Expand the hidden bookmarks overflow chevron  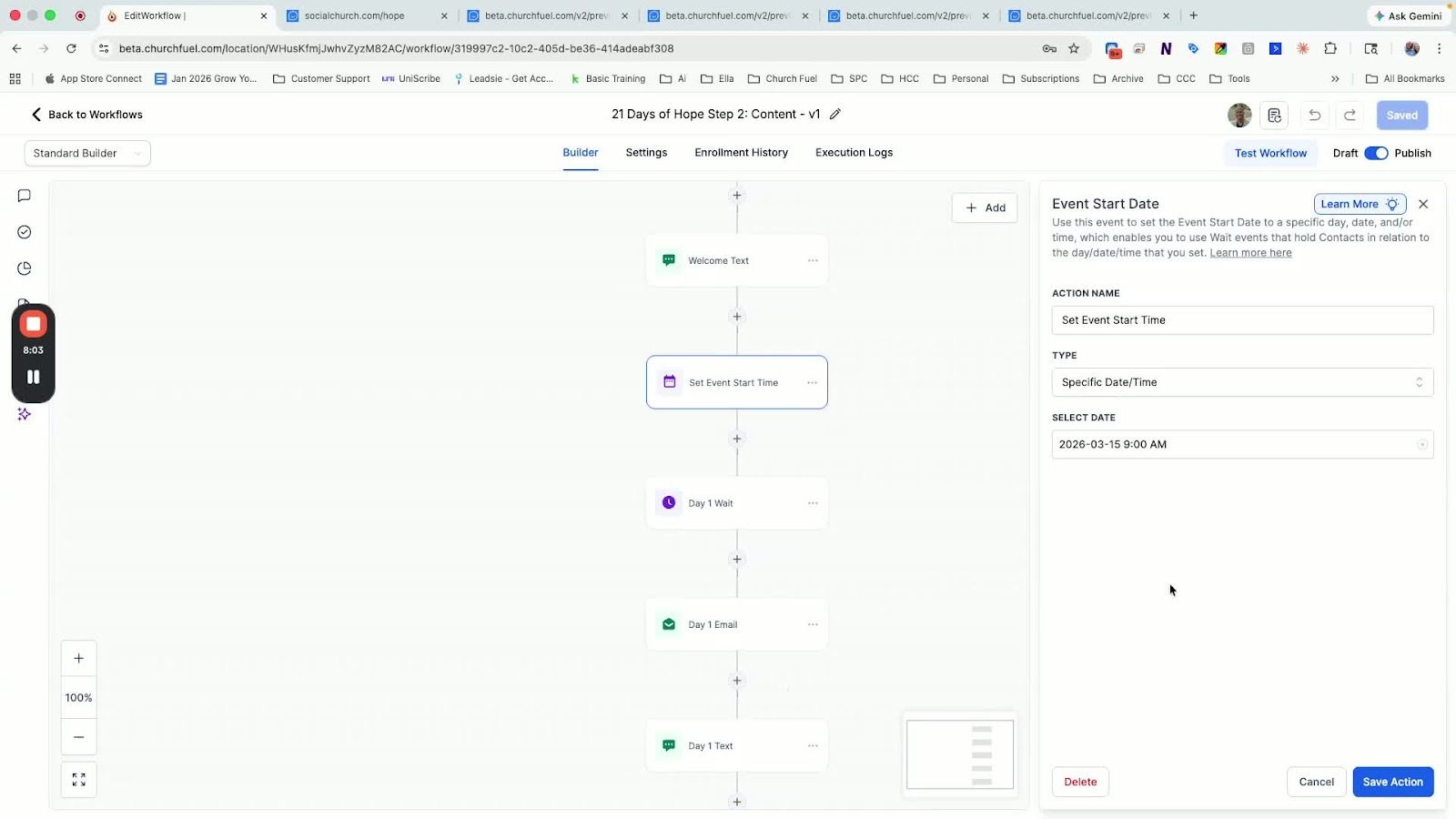pos(1335,79)
